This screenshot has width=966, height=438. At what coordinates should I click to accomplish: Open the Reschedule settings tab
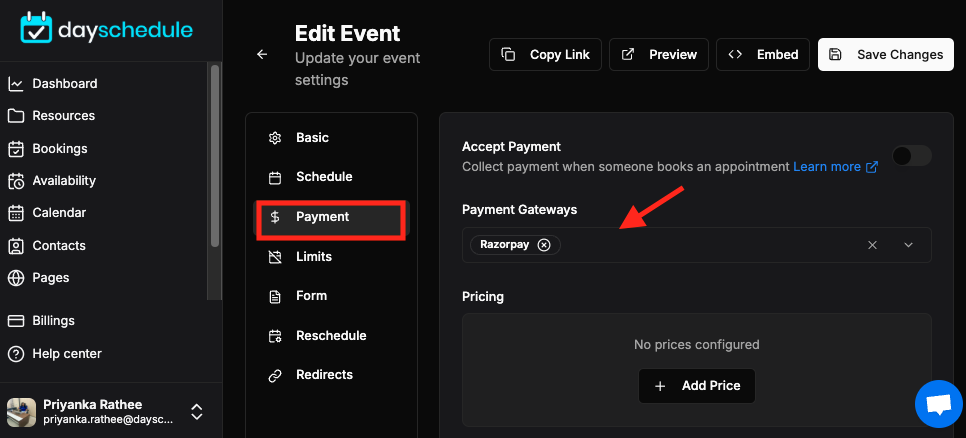pyautogui.click(x=331, y=336)
